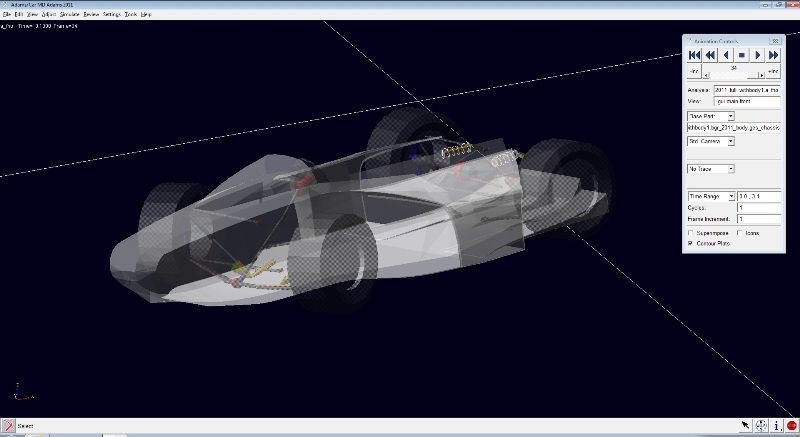800x437 pixels.
Task: Open the Time Range dropdown
Action: click(x=731, y=196)
